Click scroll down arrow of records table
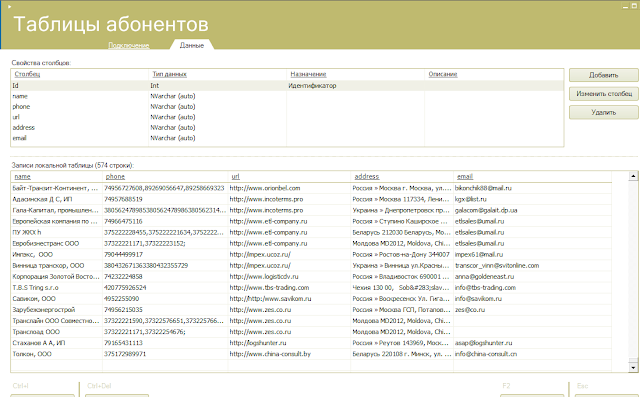 [x=633, y=368]
